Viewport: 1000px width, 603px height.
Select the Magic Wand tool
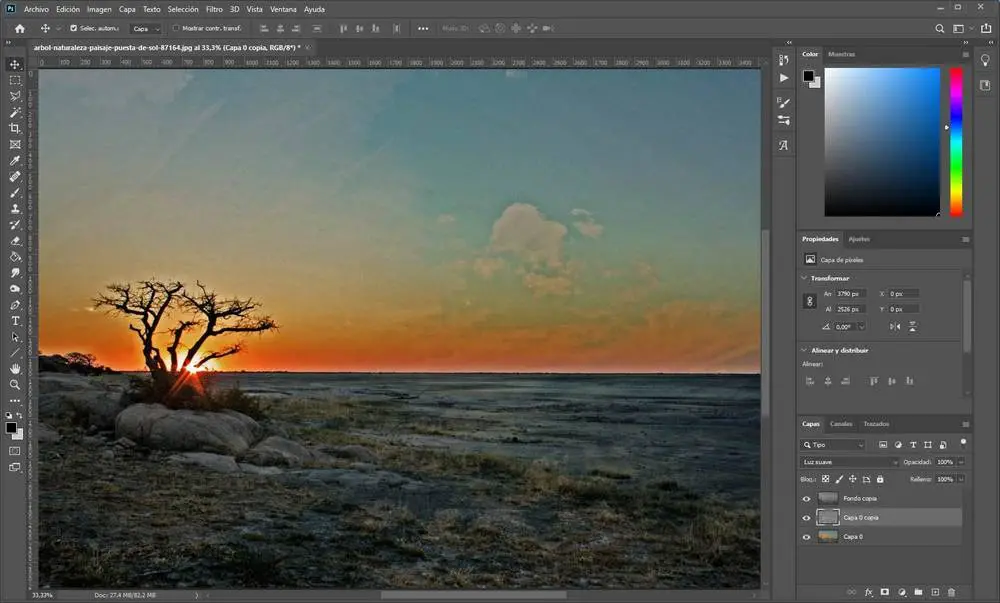click(15, 113)
